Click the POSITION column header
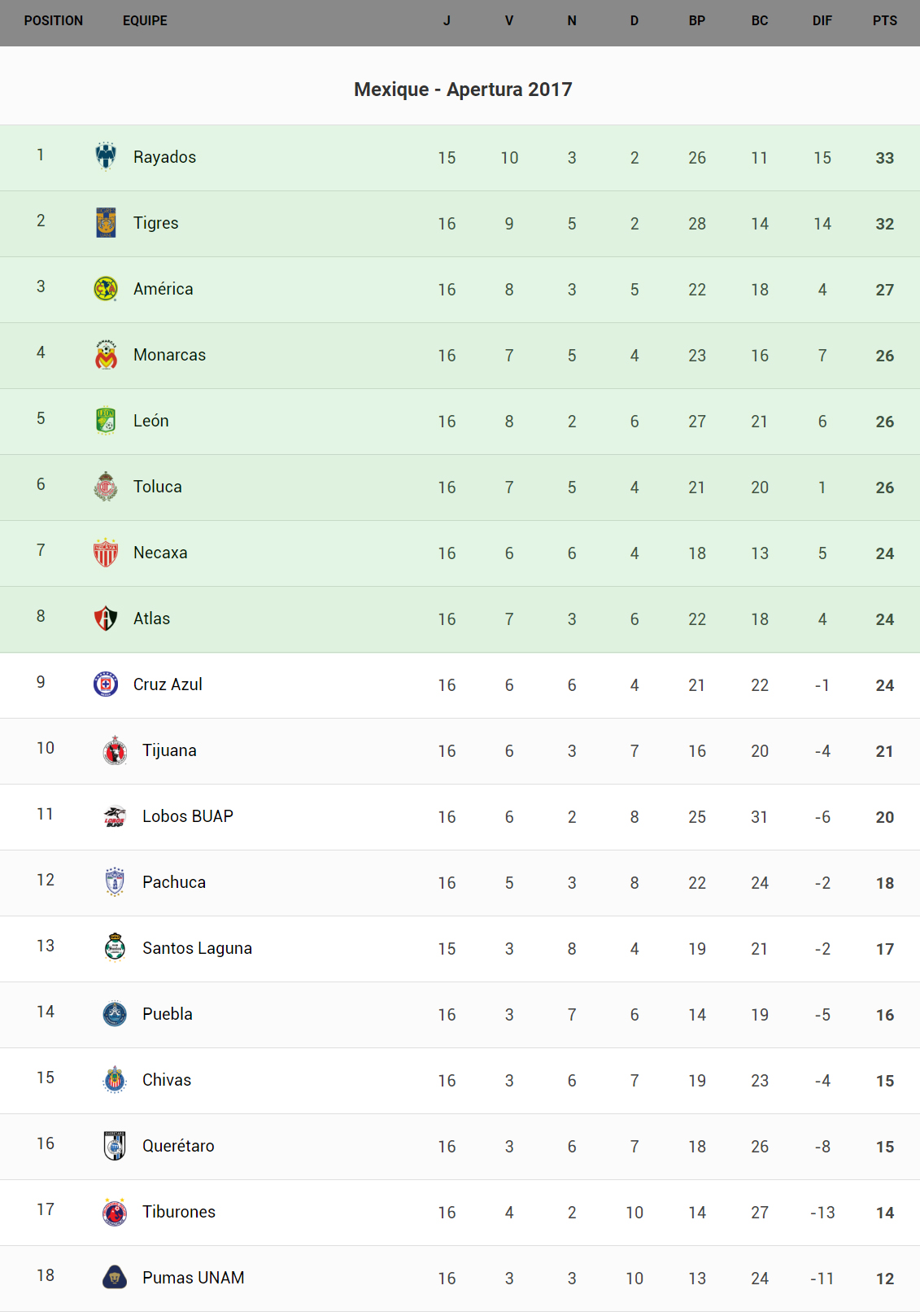 point(54,21)
